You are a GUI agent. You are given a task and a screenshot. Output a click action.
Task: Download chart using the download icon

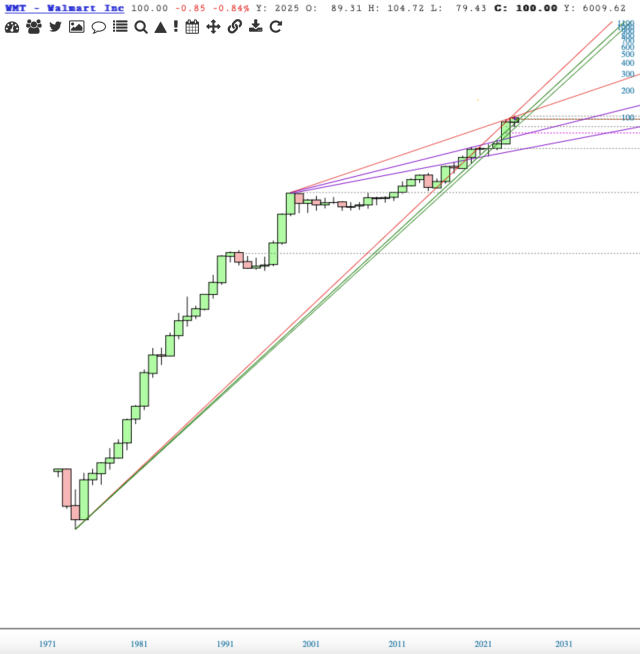[255, 27]
